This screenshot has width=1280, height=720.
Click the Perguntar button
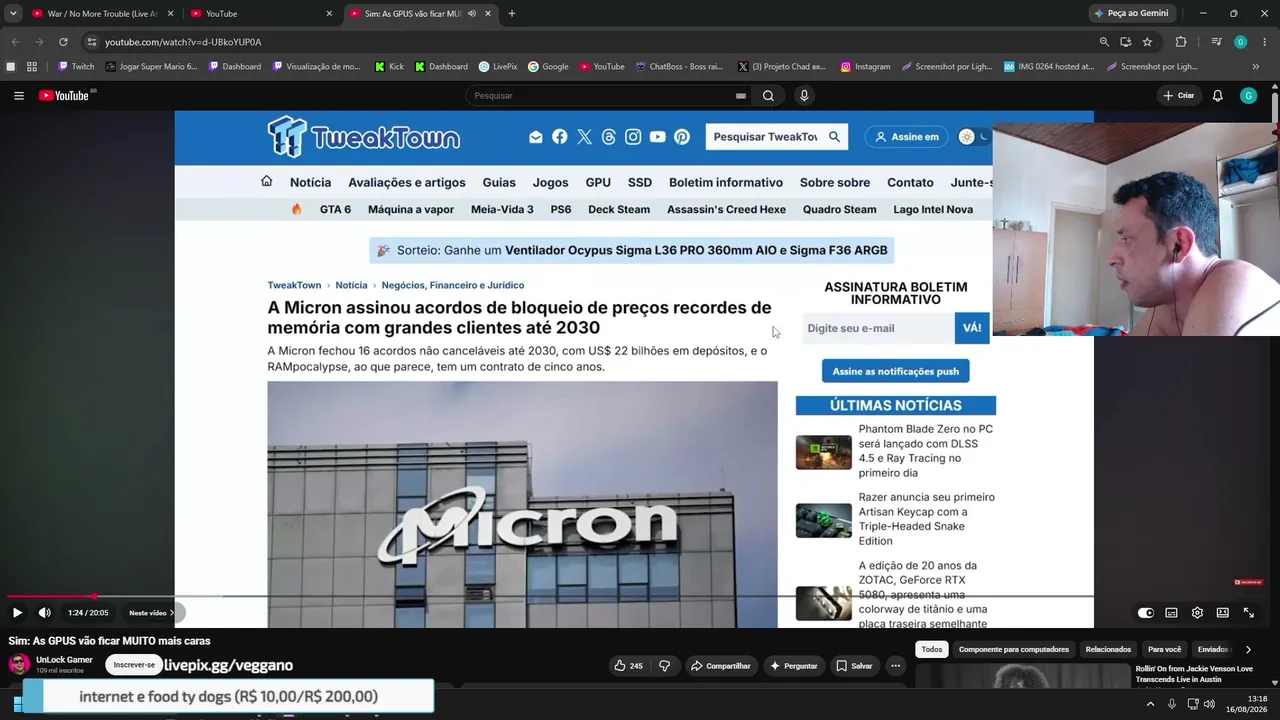[793, 666]
